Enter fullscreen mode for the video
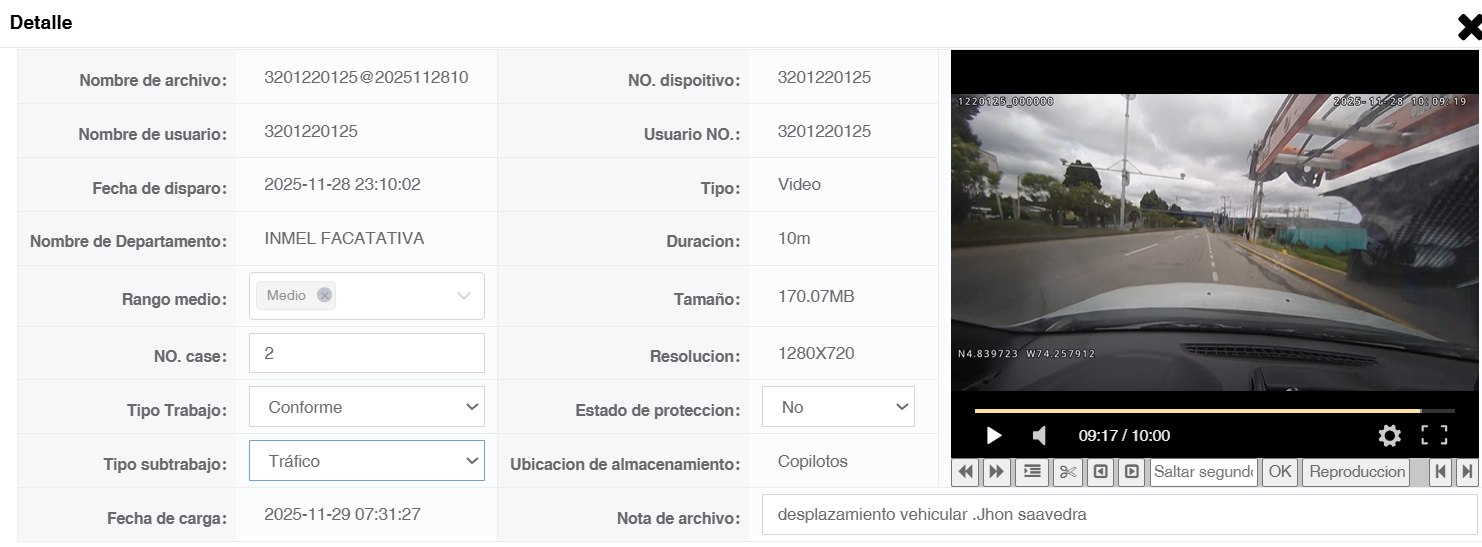The image size is (1482, 547). [x=1434, y=435]
